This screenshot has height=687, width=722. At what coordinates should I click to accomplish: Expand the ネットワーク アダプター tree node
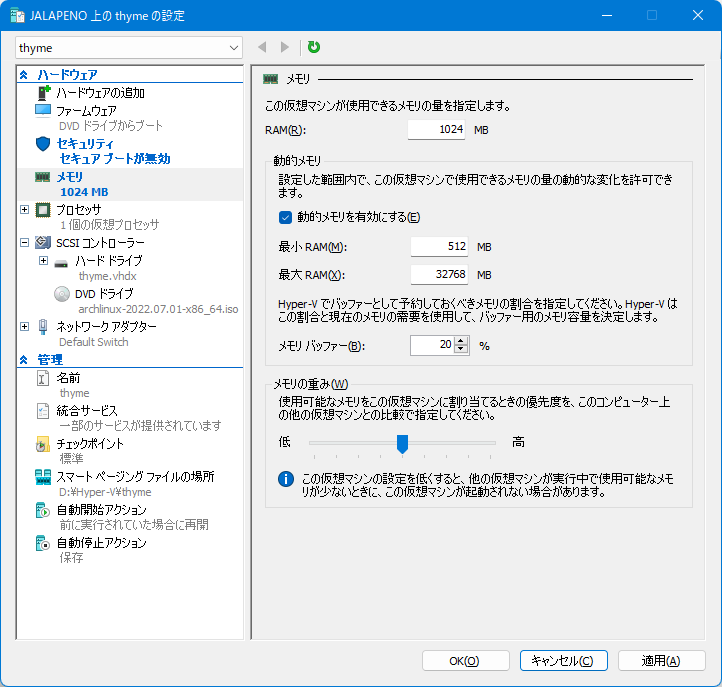pyautogui.click(x=24, y=326)
